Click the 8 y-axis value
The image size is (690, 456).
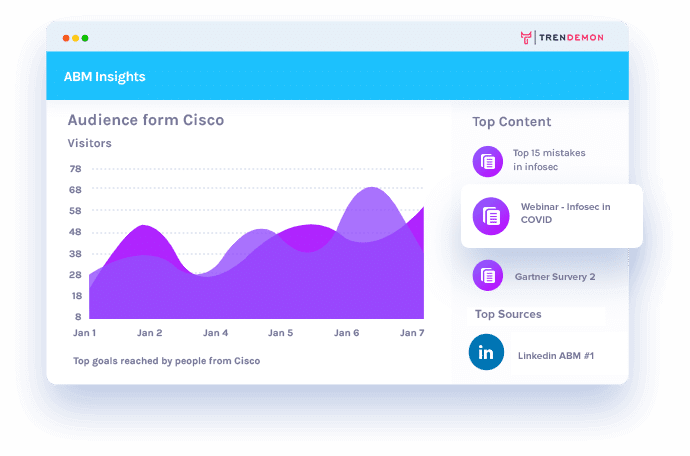click(x=78, y=316)
